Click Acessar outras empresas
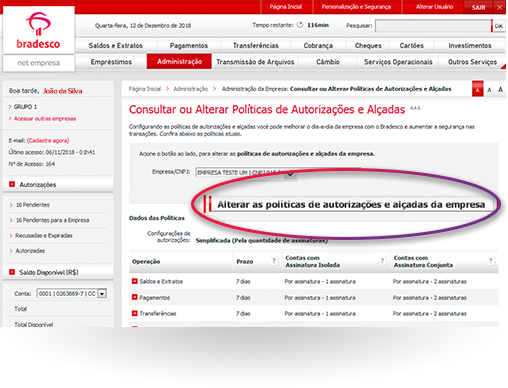The image size is (508, 388). coord(45,119)
